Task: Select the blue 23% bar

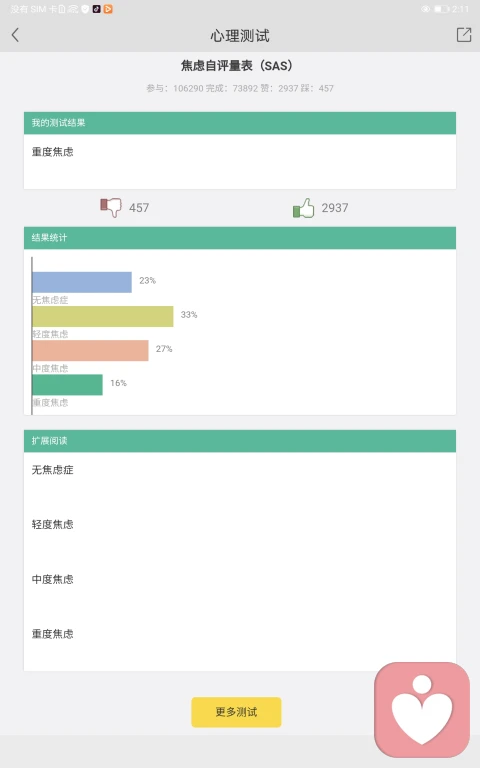Action: pyautogui.click(x=82, y=282)
